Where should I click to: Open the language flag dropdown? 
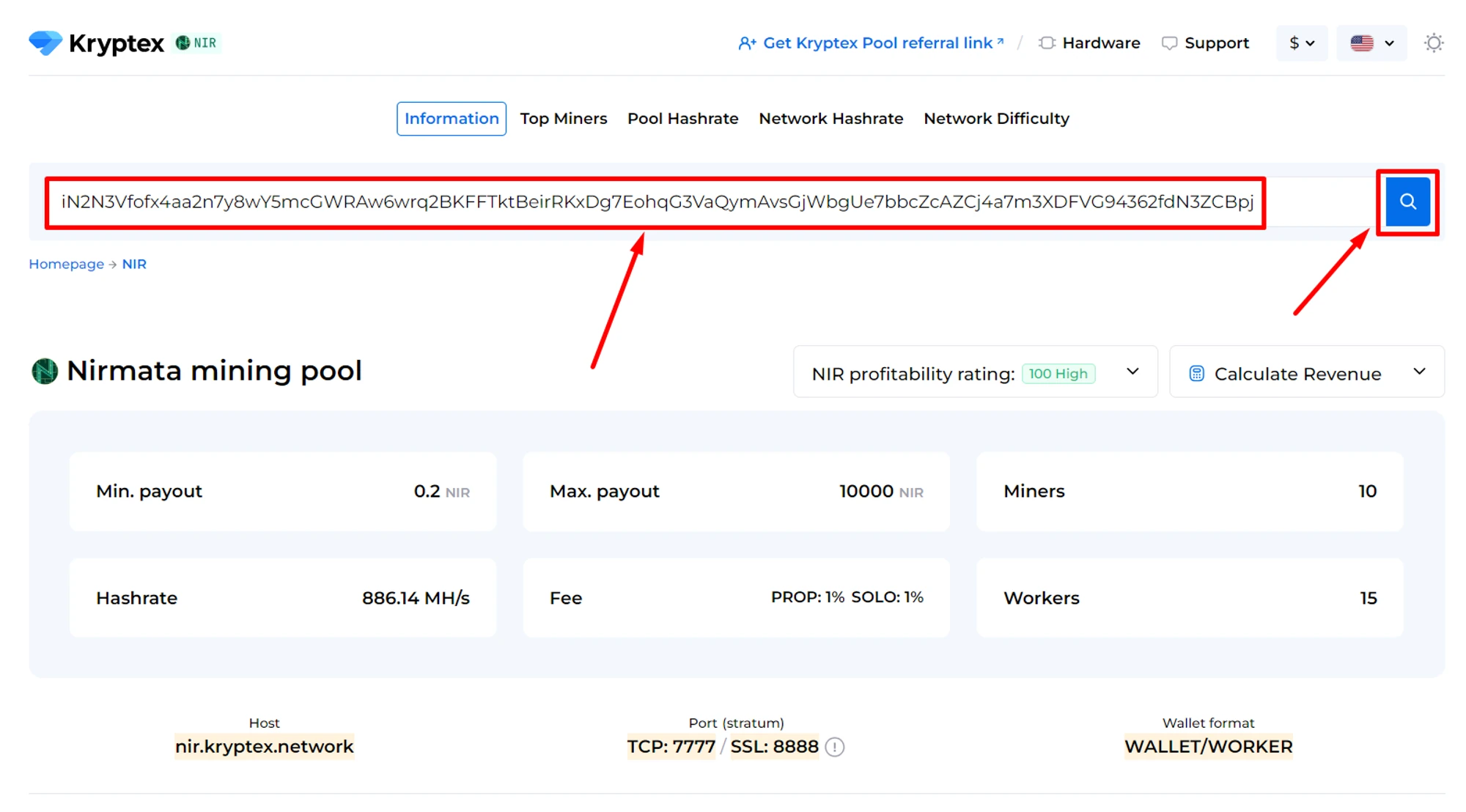[1371, 43]
